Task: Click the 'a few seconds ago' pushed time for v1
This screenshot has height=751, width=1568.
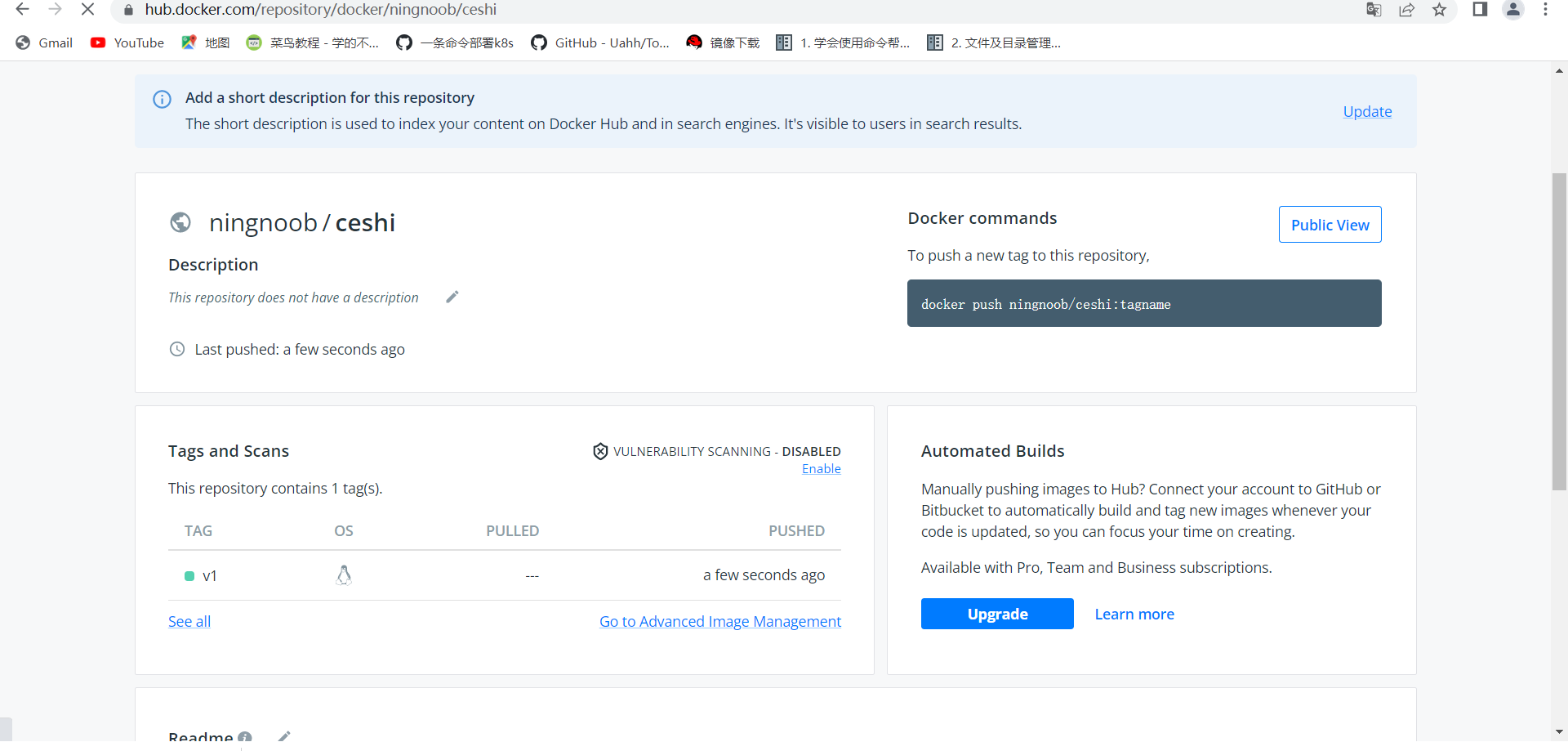Action: (764, 575)
